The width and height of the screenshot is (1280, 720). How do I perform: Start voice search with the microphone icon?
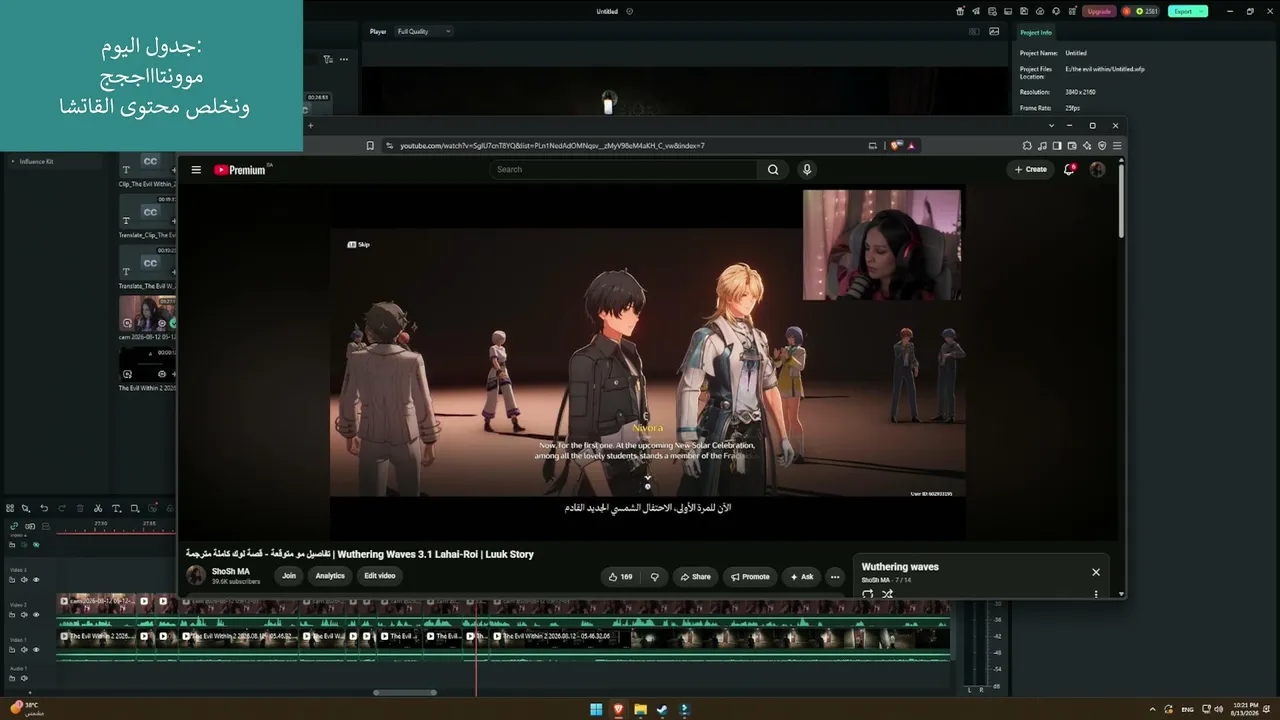click(807, 170)
